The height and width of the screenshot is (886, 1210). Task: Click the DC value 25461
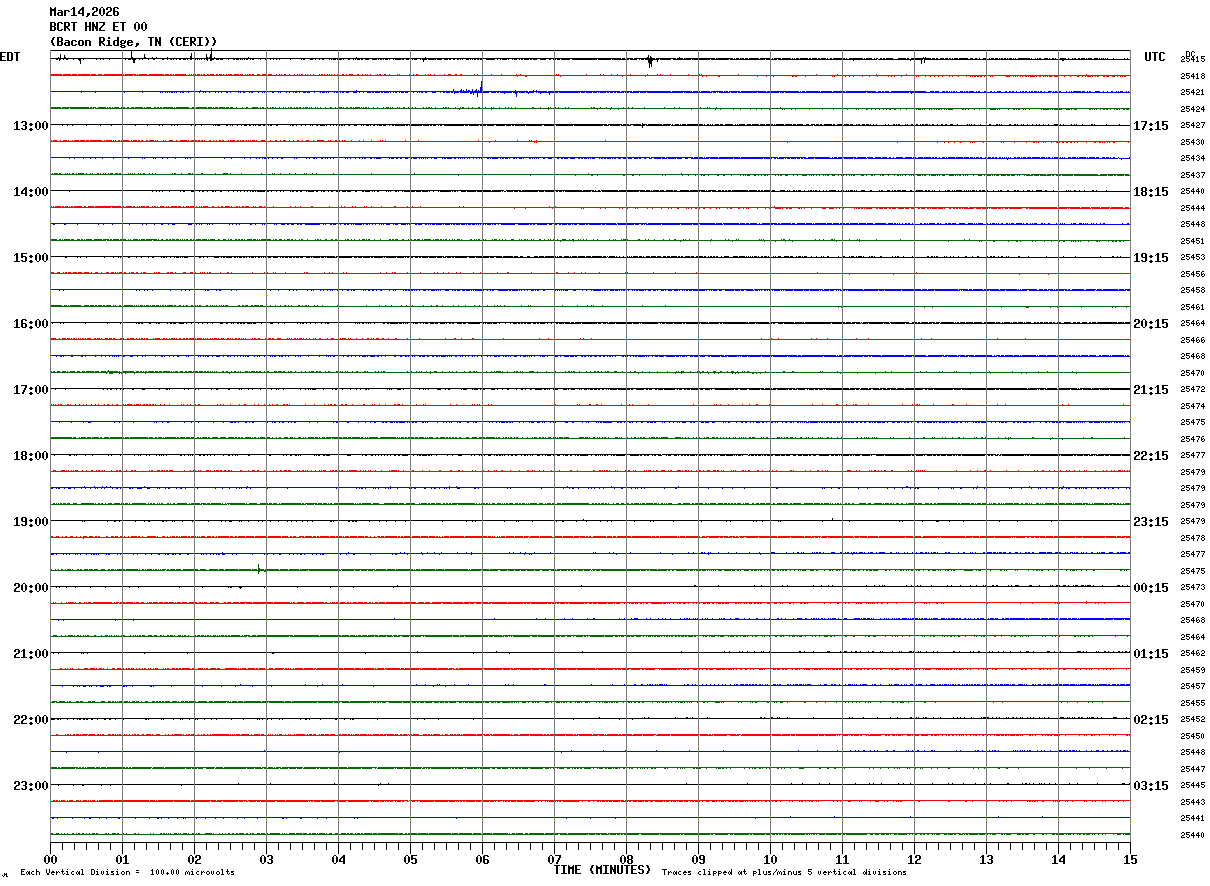1192,307
